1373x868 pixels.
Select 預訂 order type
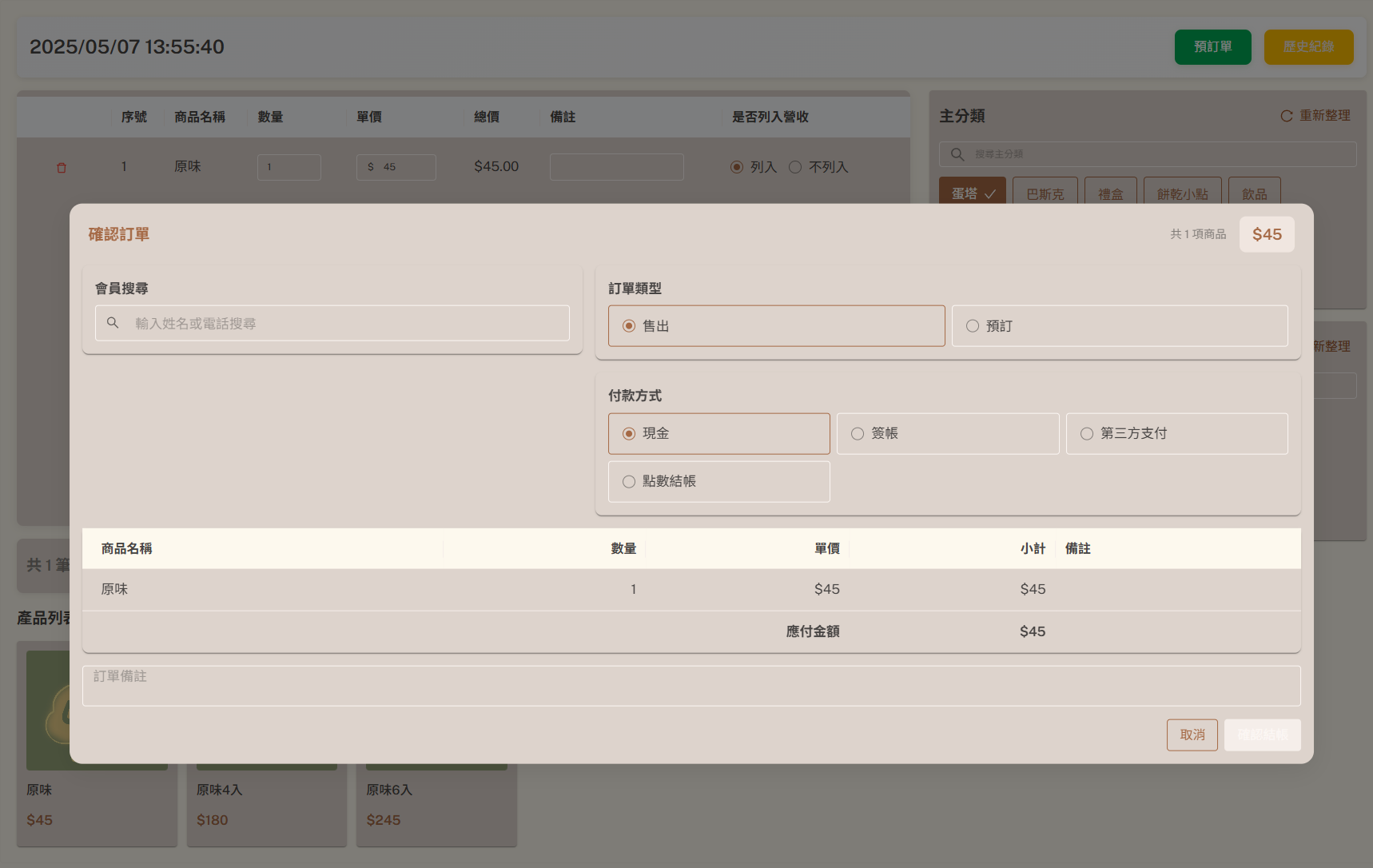click(x=1119, y=326)
